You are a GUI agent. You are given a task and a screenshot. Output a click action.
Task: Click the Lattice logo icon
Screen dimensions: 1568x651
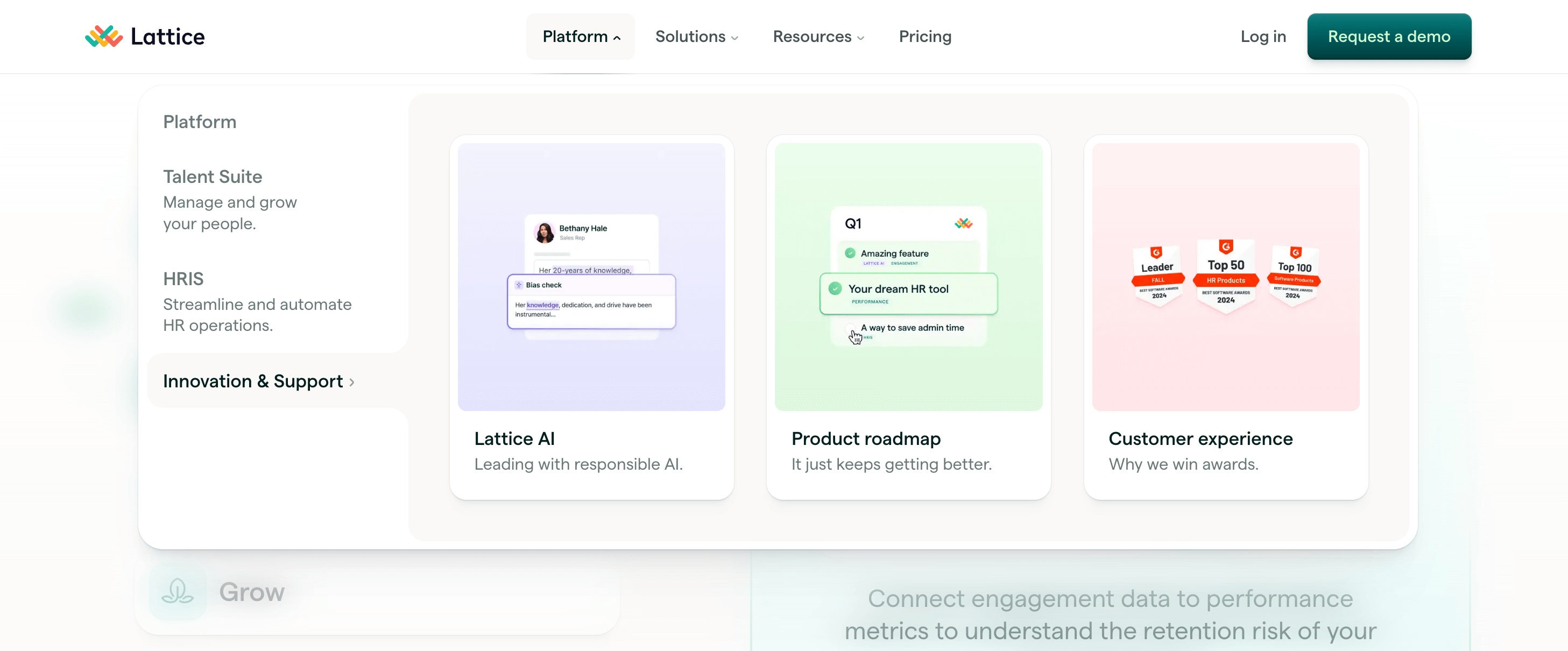[104, 37]
